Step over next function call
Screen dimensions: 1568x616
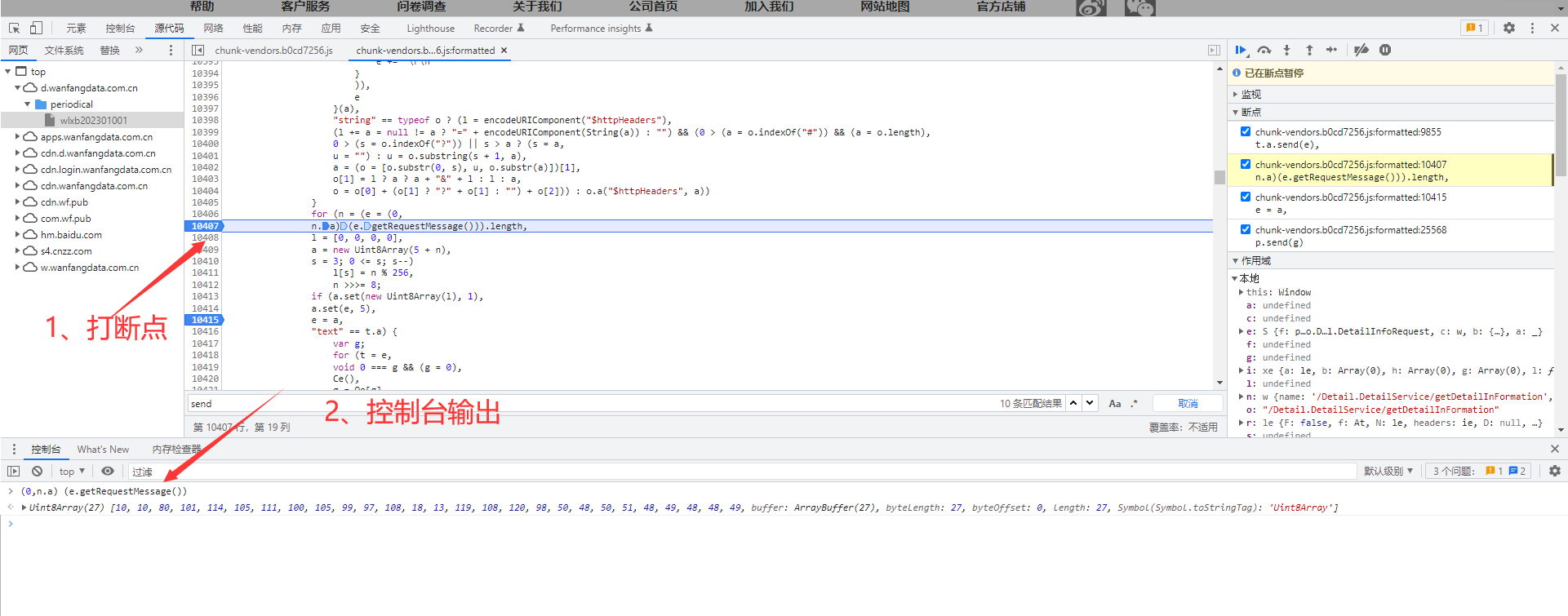[1264, 50]
